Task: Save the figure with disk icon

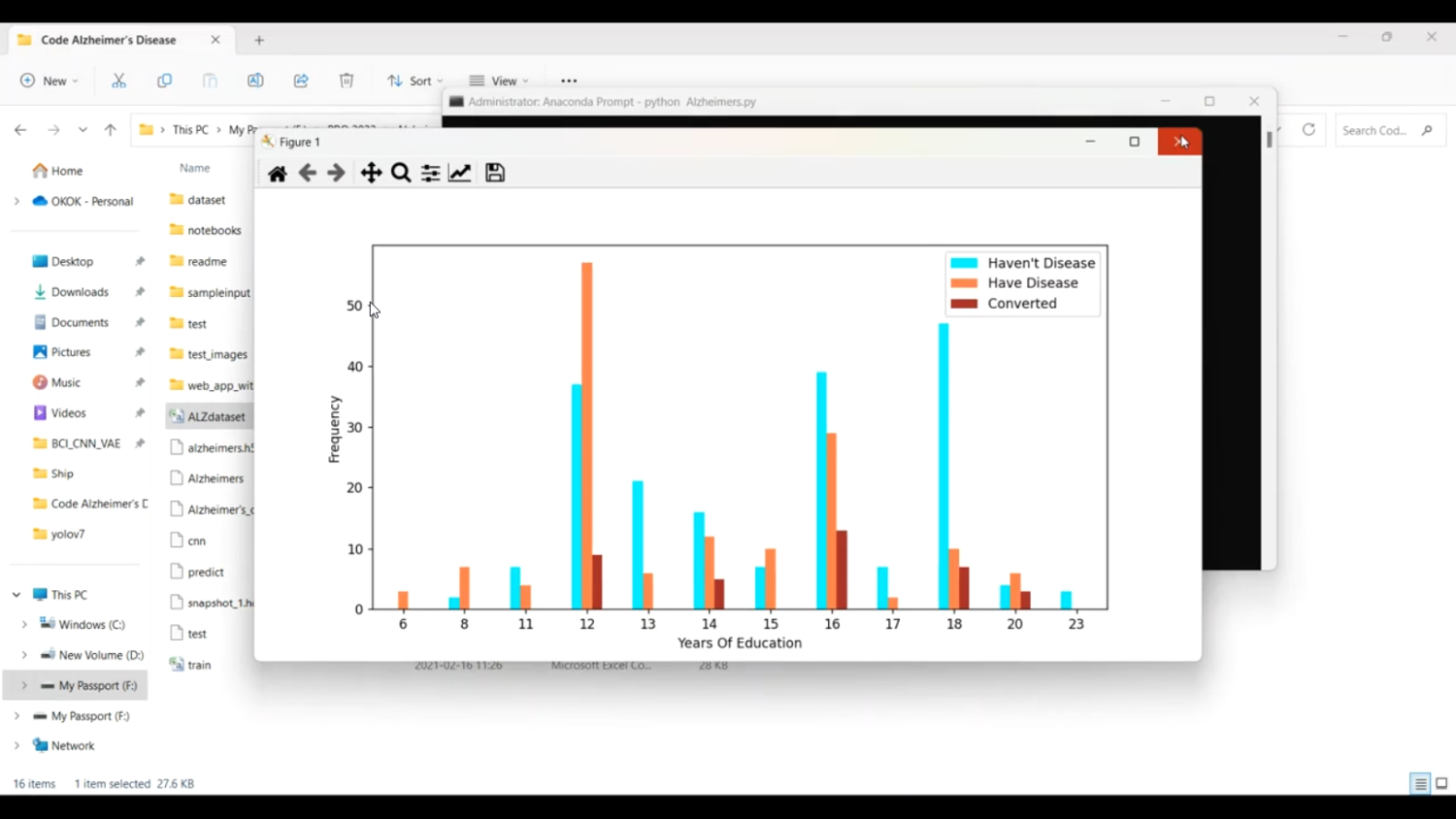Action: coord(495,173)
